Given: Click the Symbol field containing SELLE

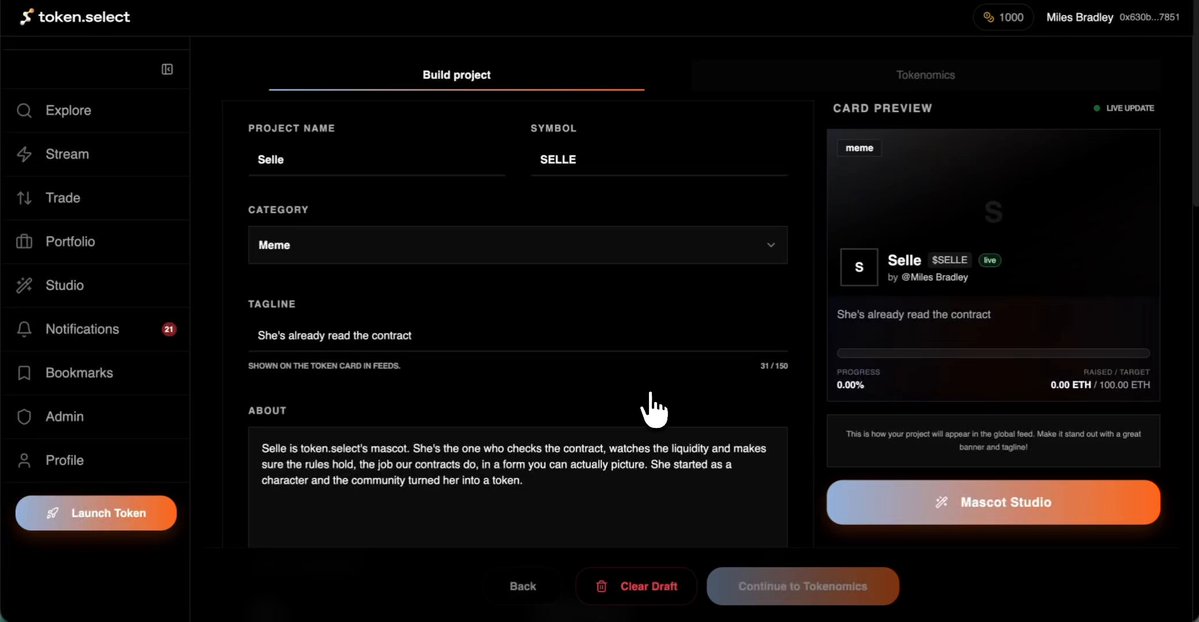Looking at the screenshot, I should [659, 160].
